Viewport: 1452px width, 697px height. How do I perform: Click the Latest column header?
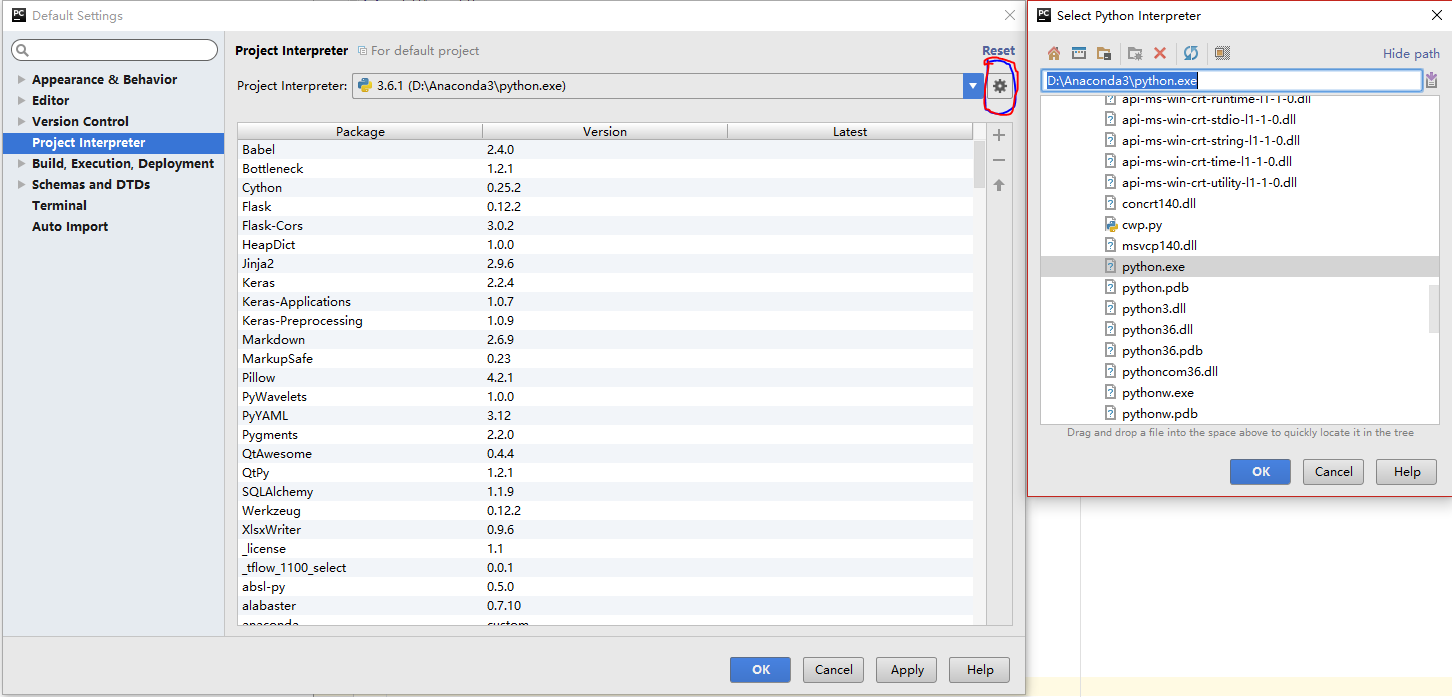click(850, 131)
